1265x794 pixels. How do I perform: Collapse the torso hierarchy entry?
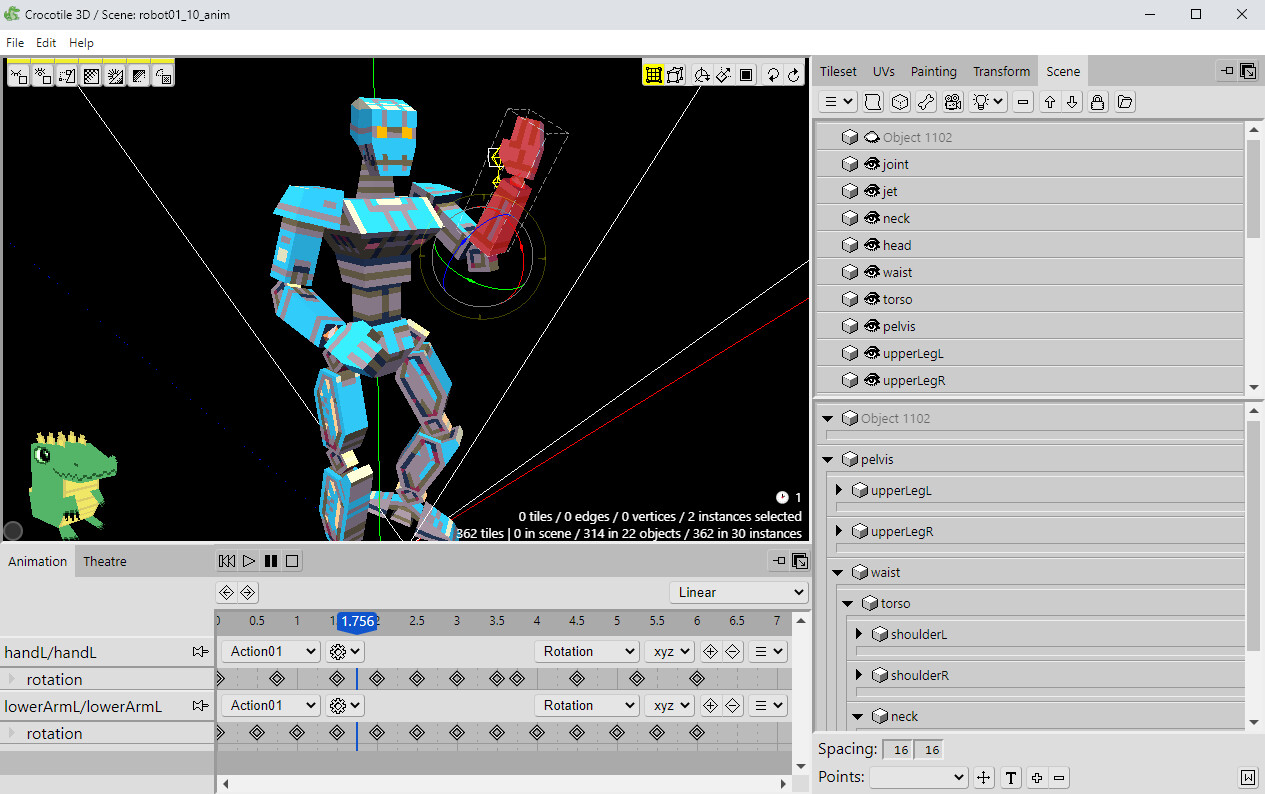[847, 602]
